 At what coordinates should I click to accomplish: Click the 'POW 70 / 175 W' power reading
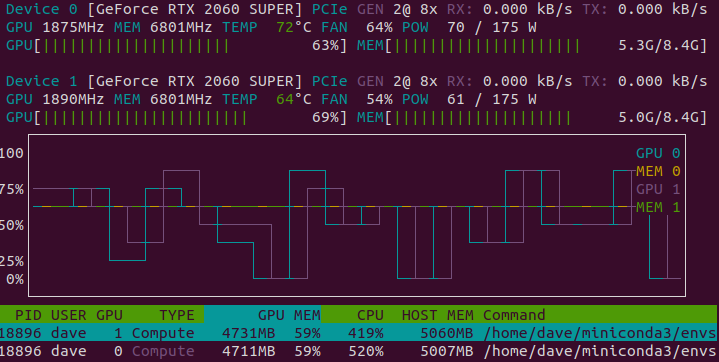coord(470,28)
